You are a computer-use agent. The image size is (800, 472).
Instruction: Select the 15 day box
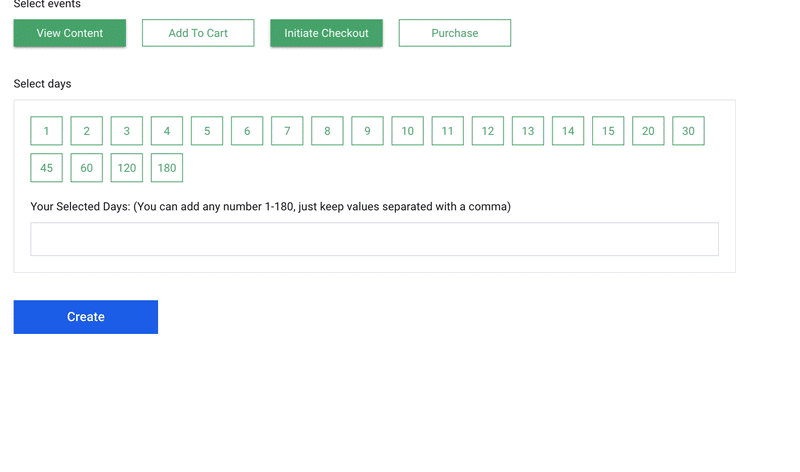(x=608, y=131)
